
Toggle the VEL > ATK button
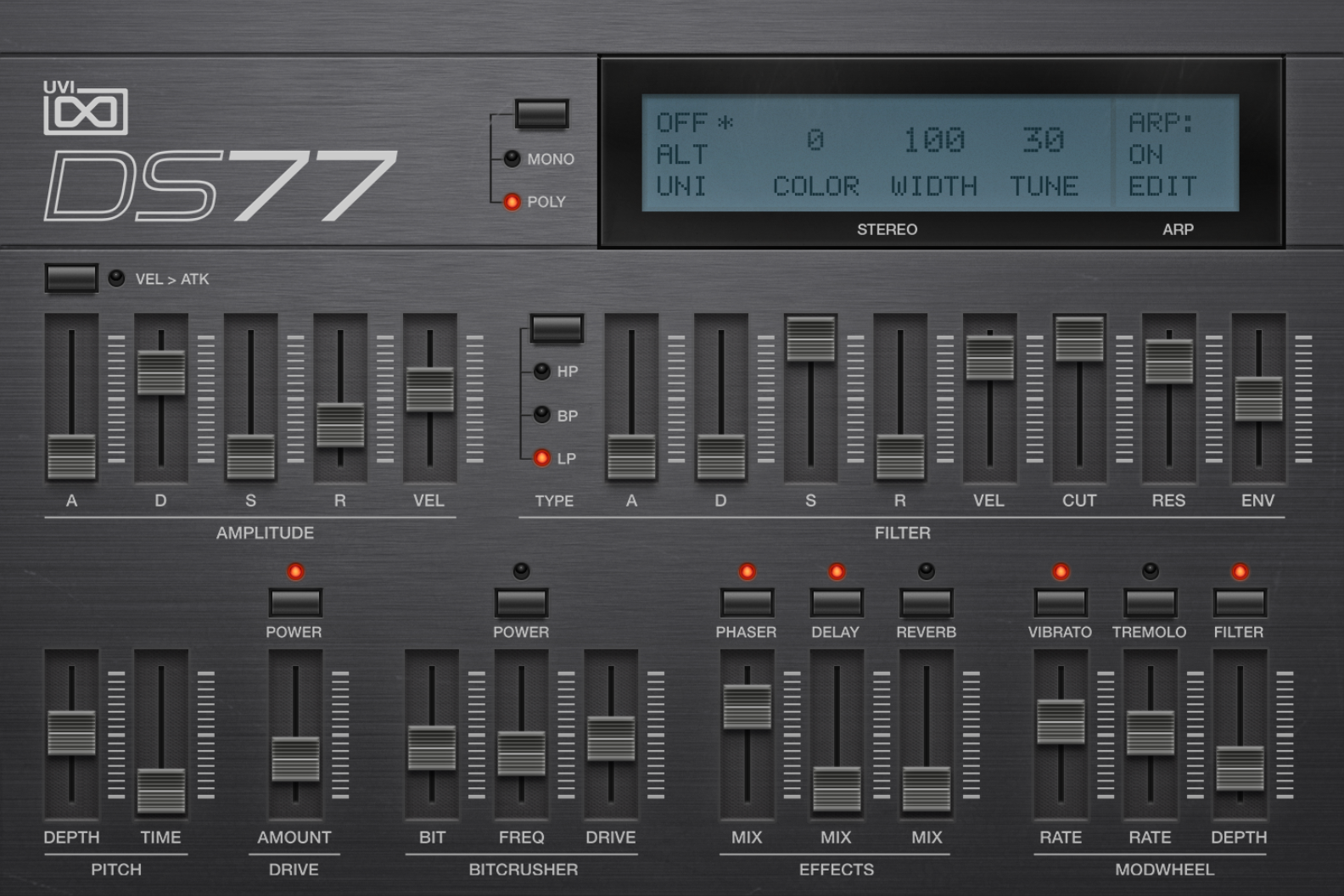71,278
